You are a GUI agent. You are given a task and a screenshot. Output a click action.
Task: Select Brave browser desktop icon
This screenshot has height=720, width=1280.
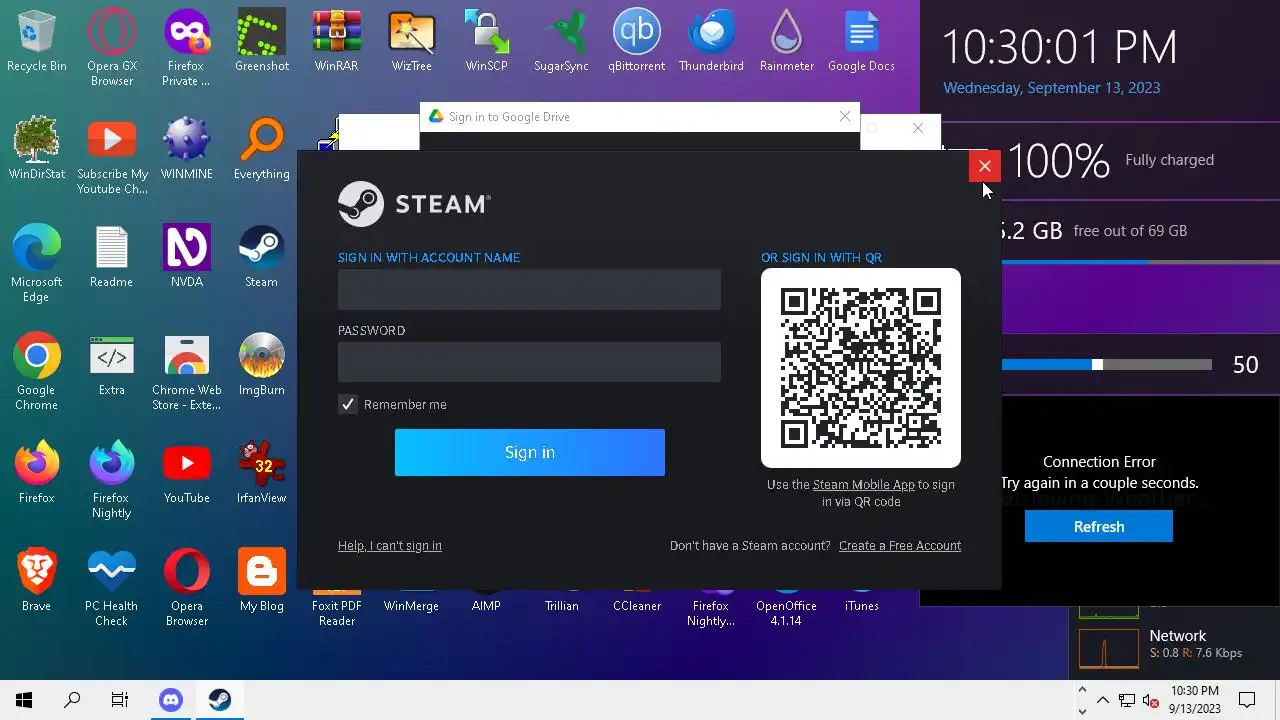pos(37,582)
